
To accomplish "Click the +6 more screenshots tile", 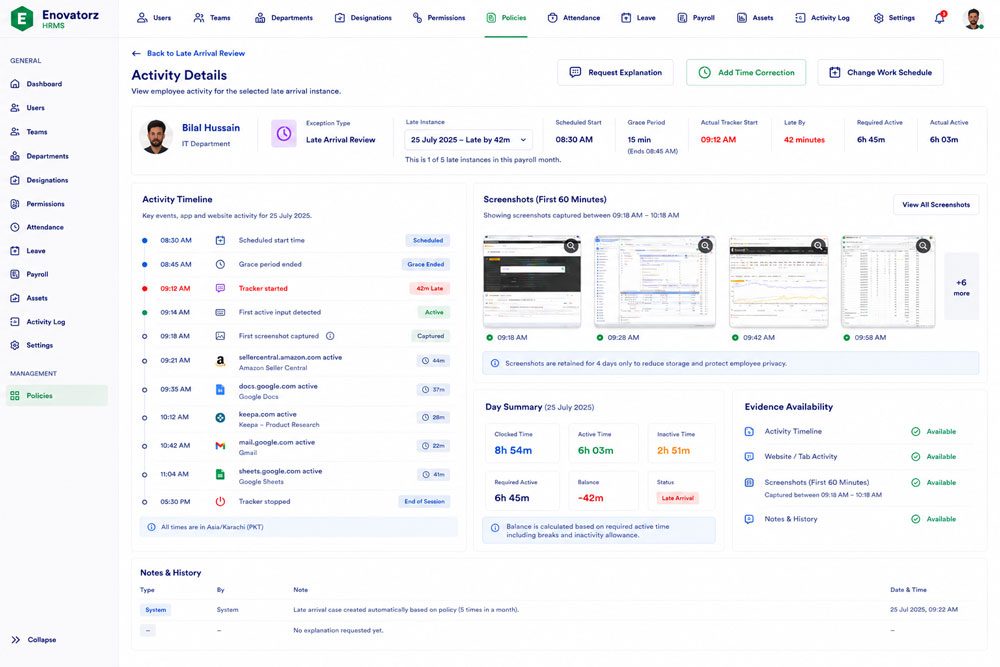I will [961, 286].
